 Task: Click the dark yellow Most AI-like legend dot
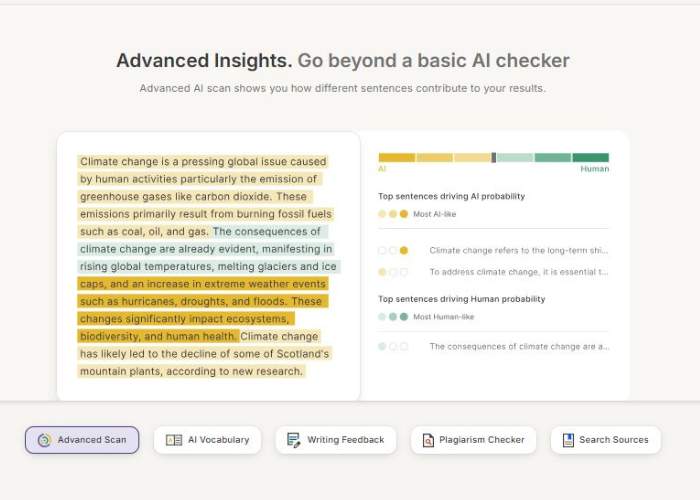tap(404, 214)
